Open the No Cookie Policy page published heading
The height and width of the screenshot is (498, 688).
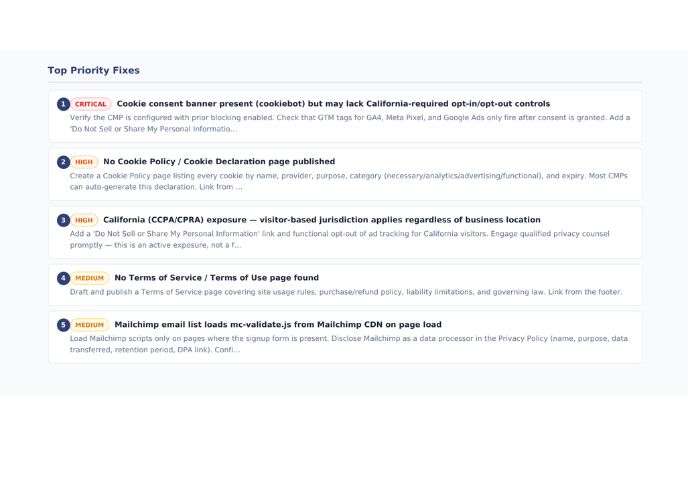219,161
